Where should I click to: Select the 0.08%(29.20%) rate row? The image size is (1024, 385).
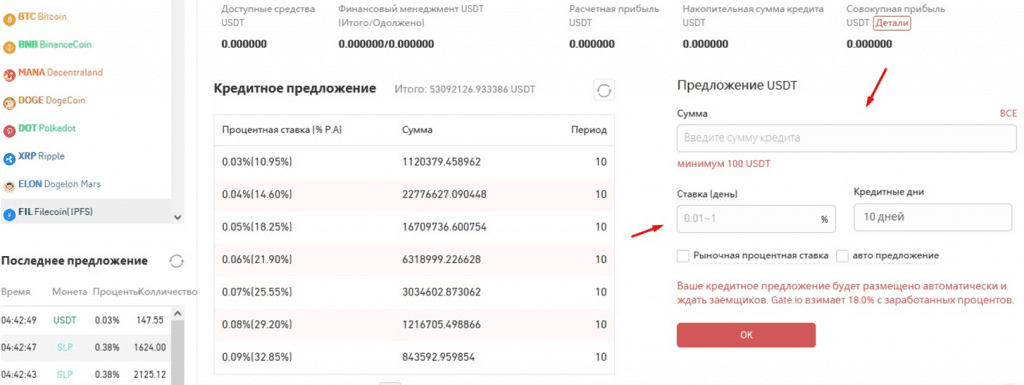click(x=414, y=324)
